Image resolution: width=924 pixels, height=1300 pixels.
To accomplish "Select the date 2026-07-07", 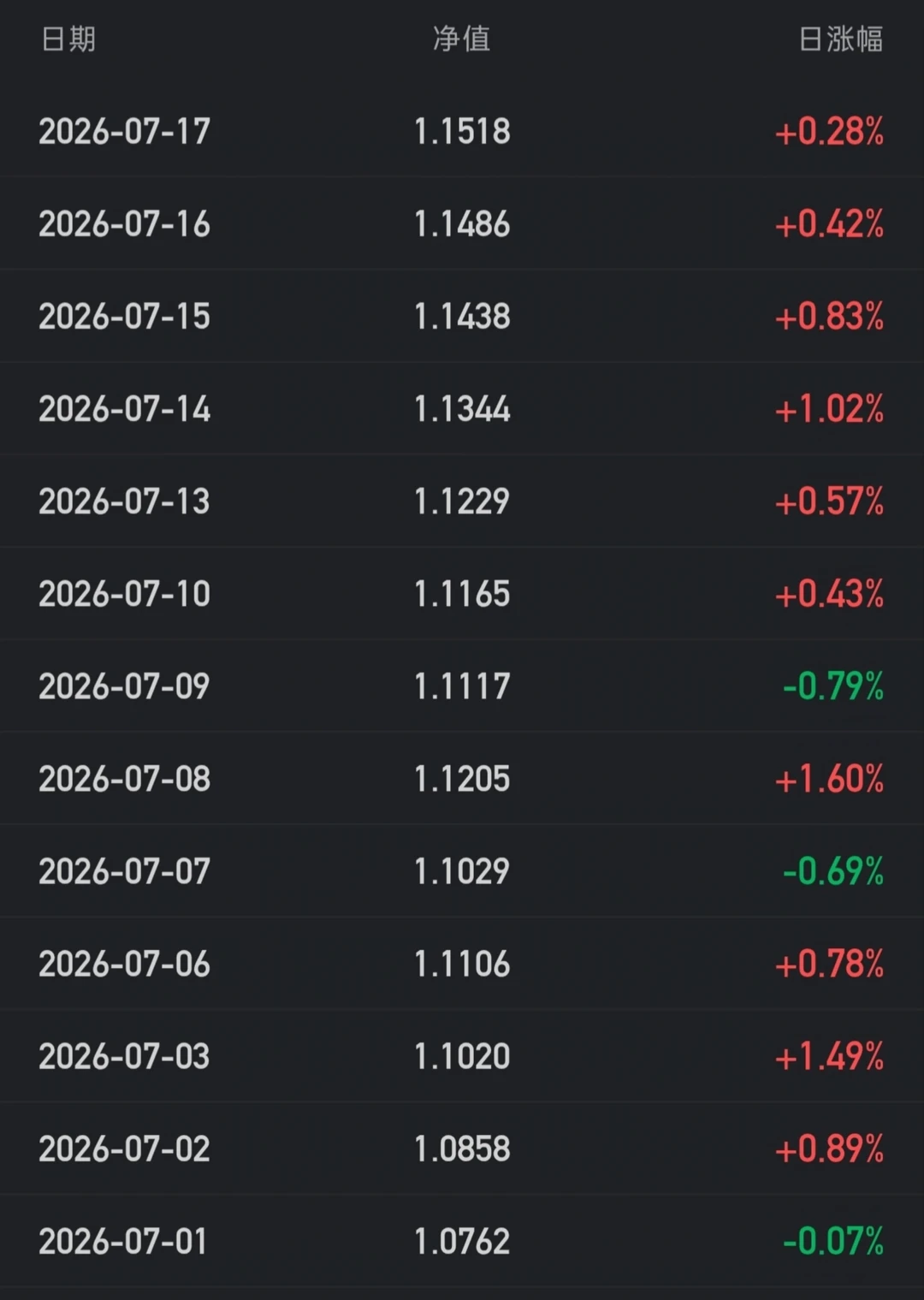I will (x=124, y=871).
